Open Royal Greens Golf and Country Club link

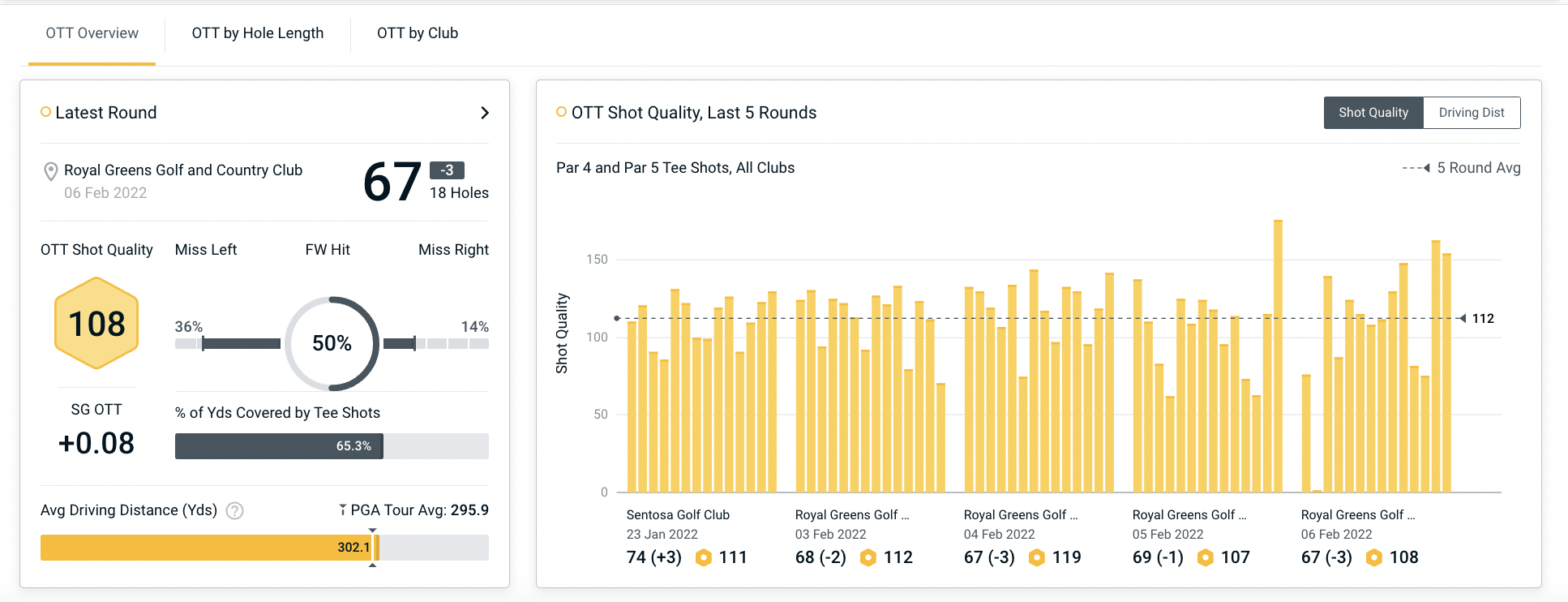click(183, 170)
